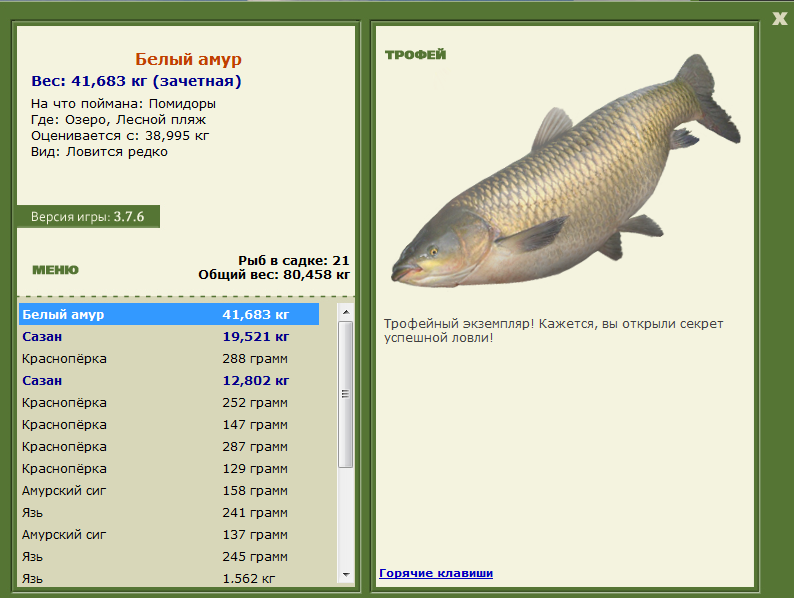Select the Язь 1.562 кг row

[x=169, y=578]
